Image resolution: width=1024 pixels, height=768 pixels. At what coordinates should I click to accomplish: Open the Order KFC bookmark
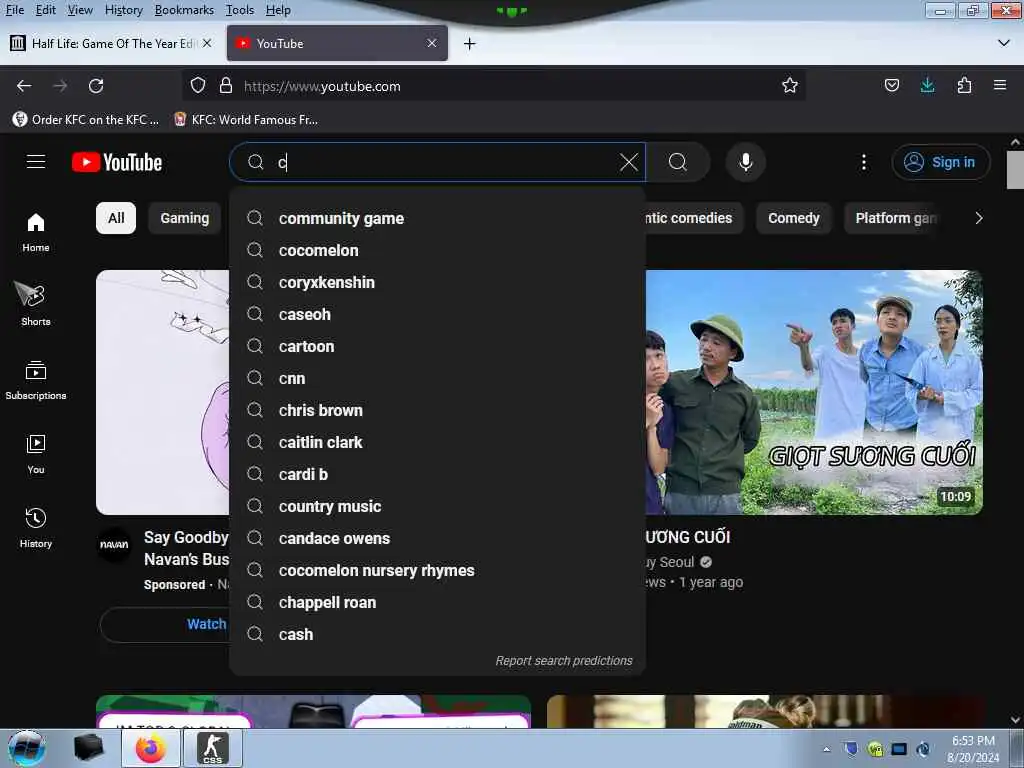pyautogui.click(x=86, y=120)
